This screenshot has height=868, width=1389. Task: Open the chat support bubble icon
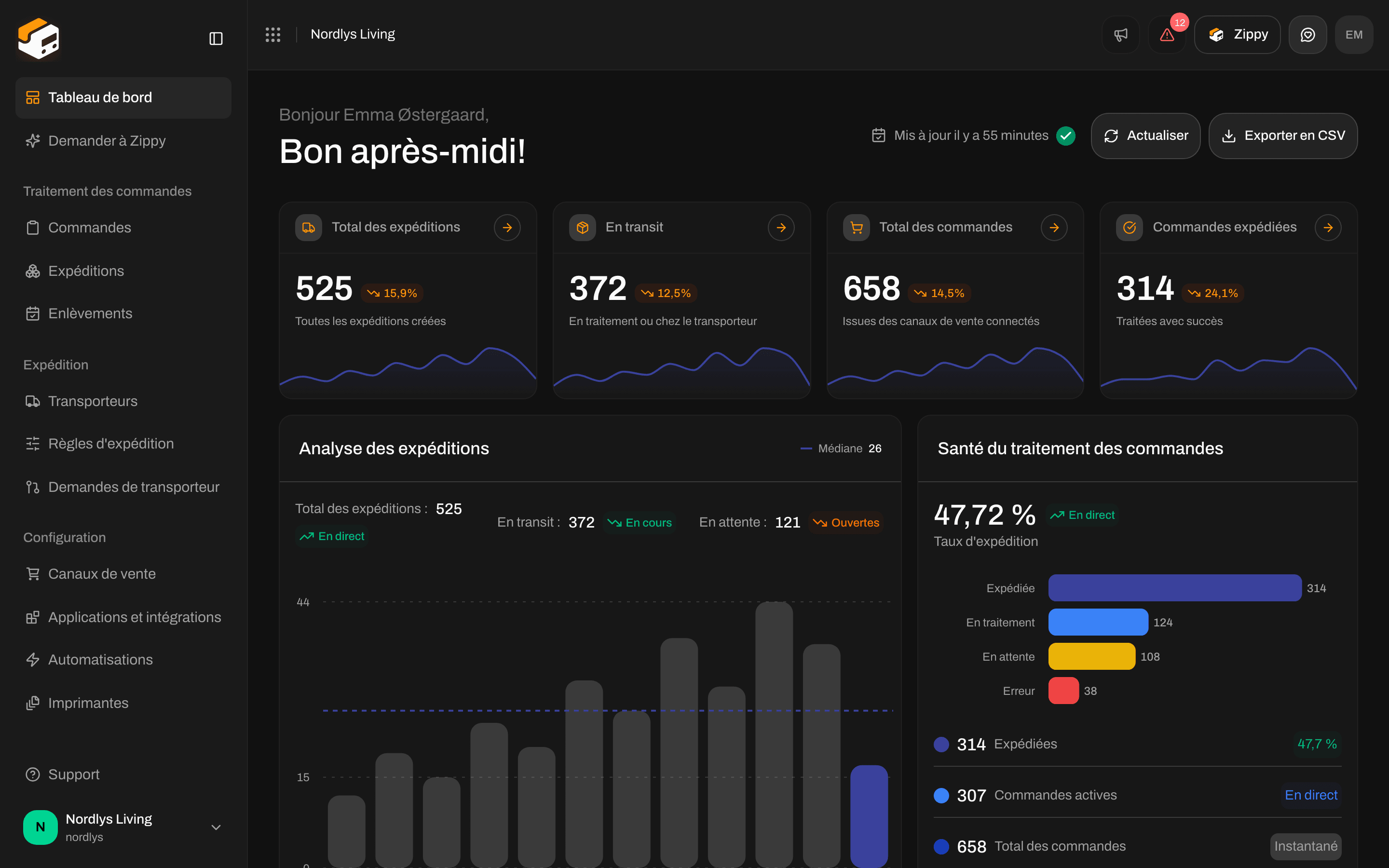(x=1307, y=34)
